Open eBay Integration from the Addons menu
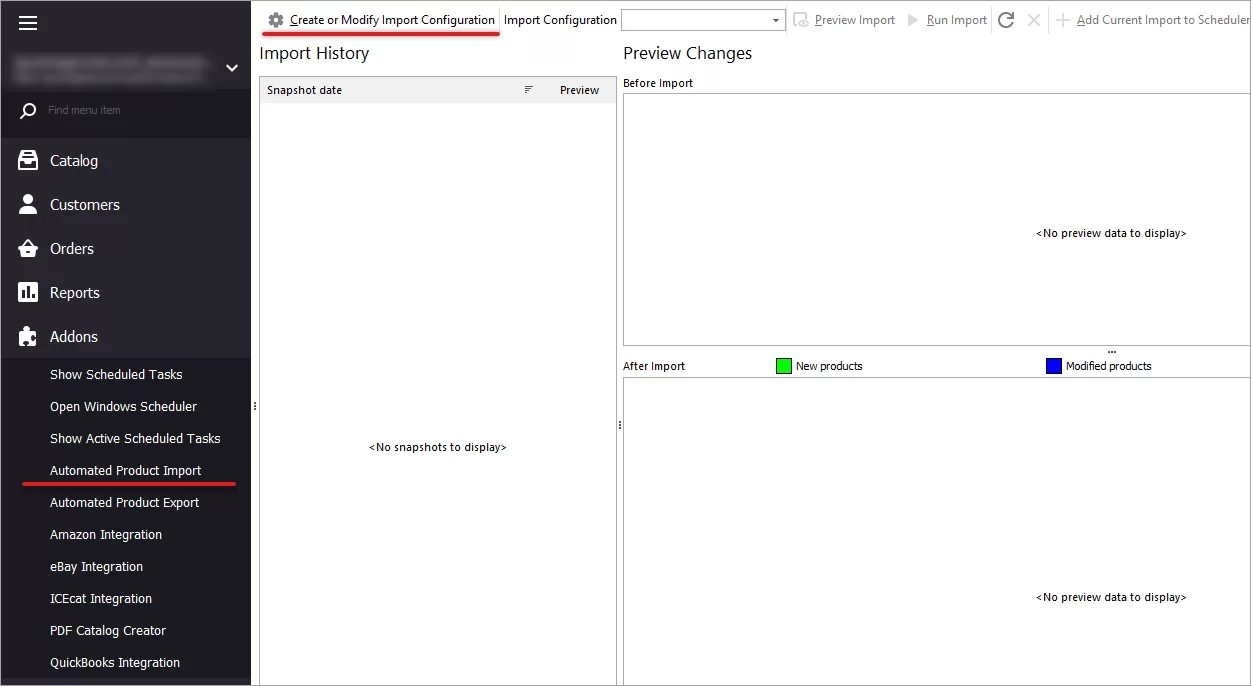The height and width of the screenshot is (686, 1251). click(96, 566)
